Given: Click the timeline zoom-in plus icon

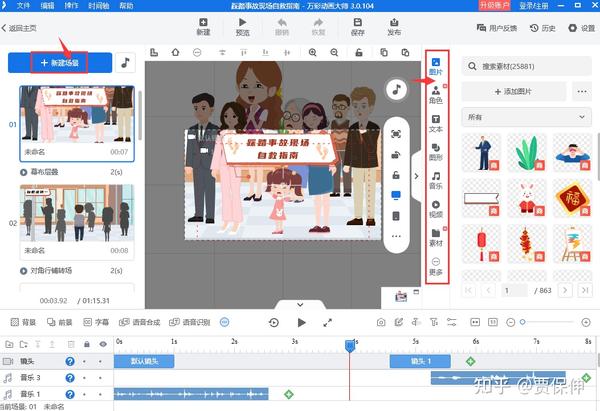Looking at the screenshot, I should (x=586, y=322).
